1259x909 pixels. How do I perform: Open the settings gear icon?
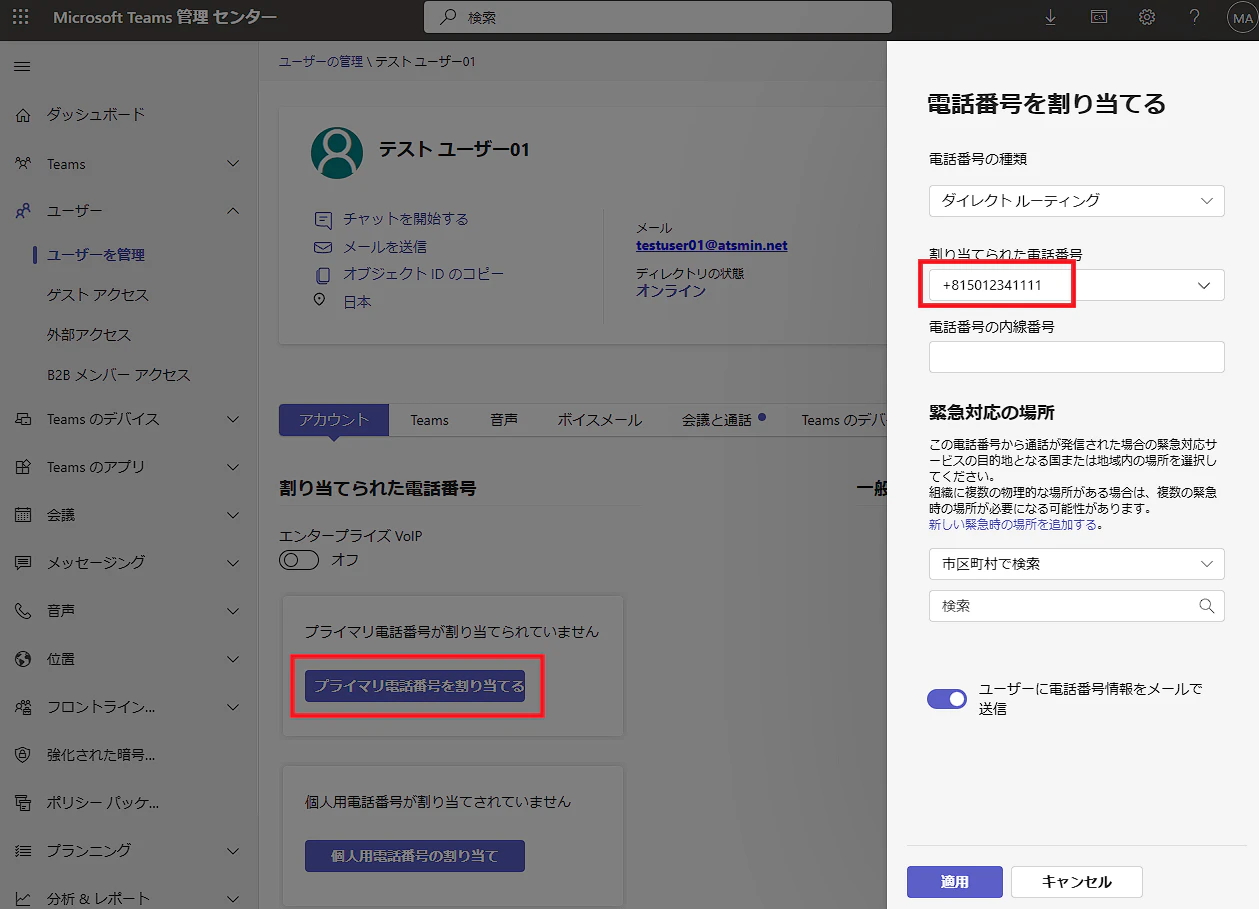coord(1147,17)
